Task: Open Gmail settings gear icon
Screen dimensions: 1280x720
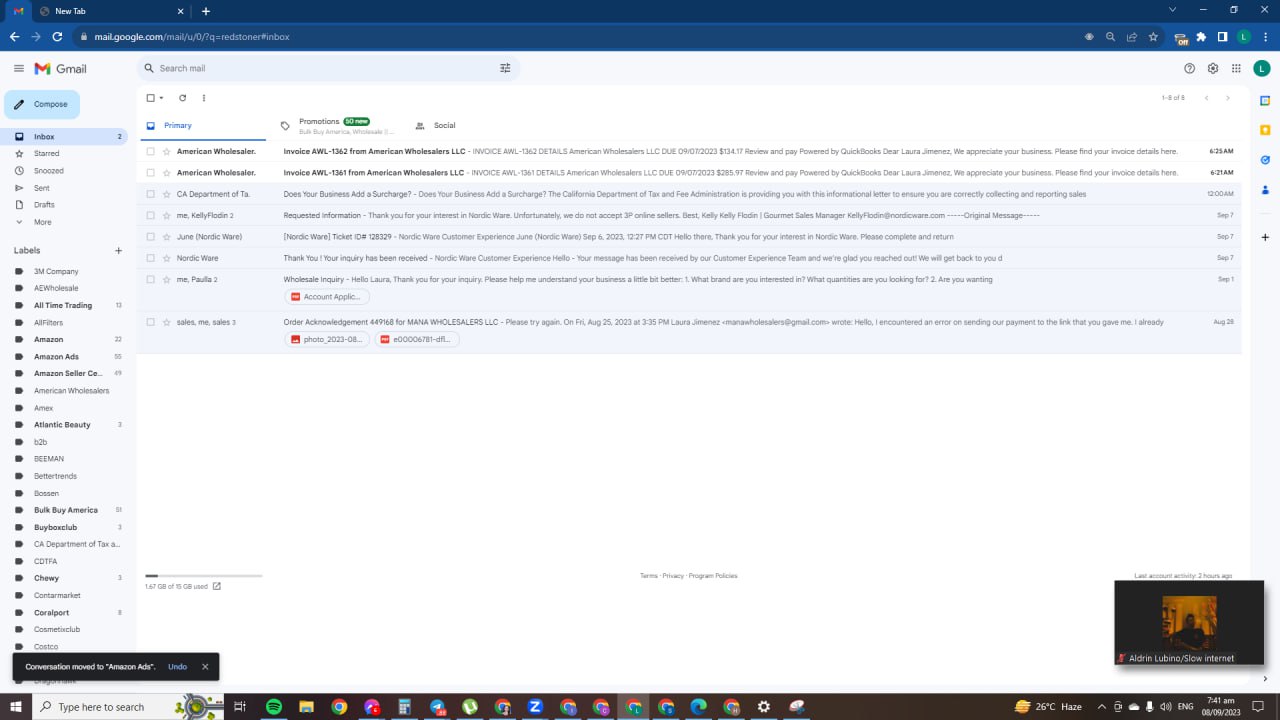Action: pos(1213,68)
